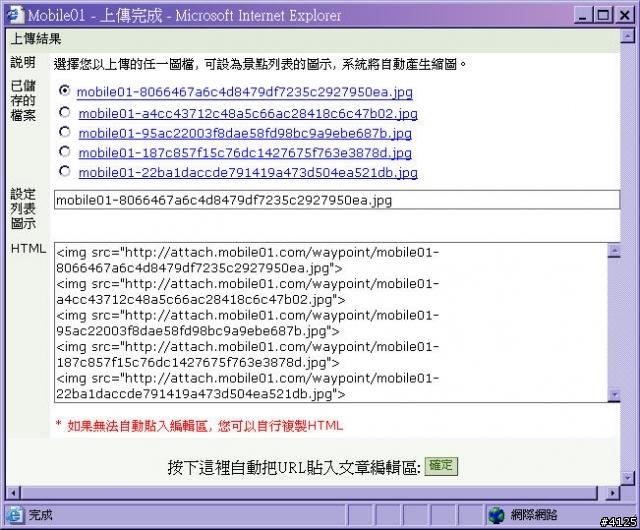Click the 已儲存的檔案 row label
This screenshot has width=640, height=530.
23,100
